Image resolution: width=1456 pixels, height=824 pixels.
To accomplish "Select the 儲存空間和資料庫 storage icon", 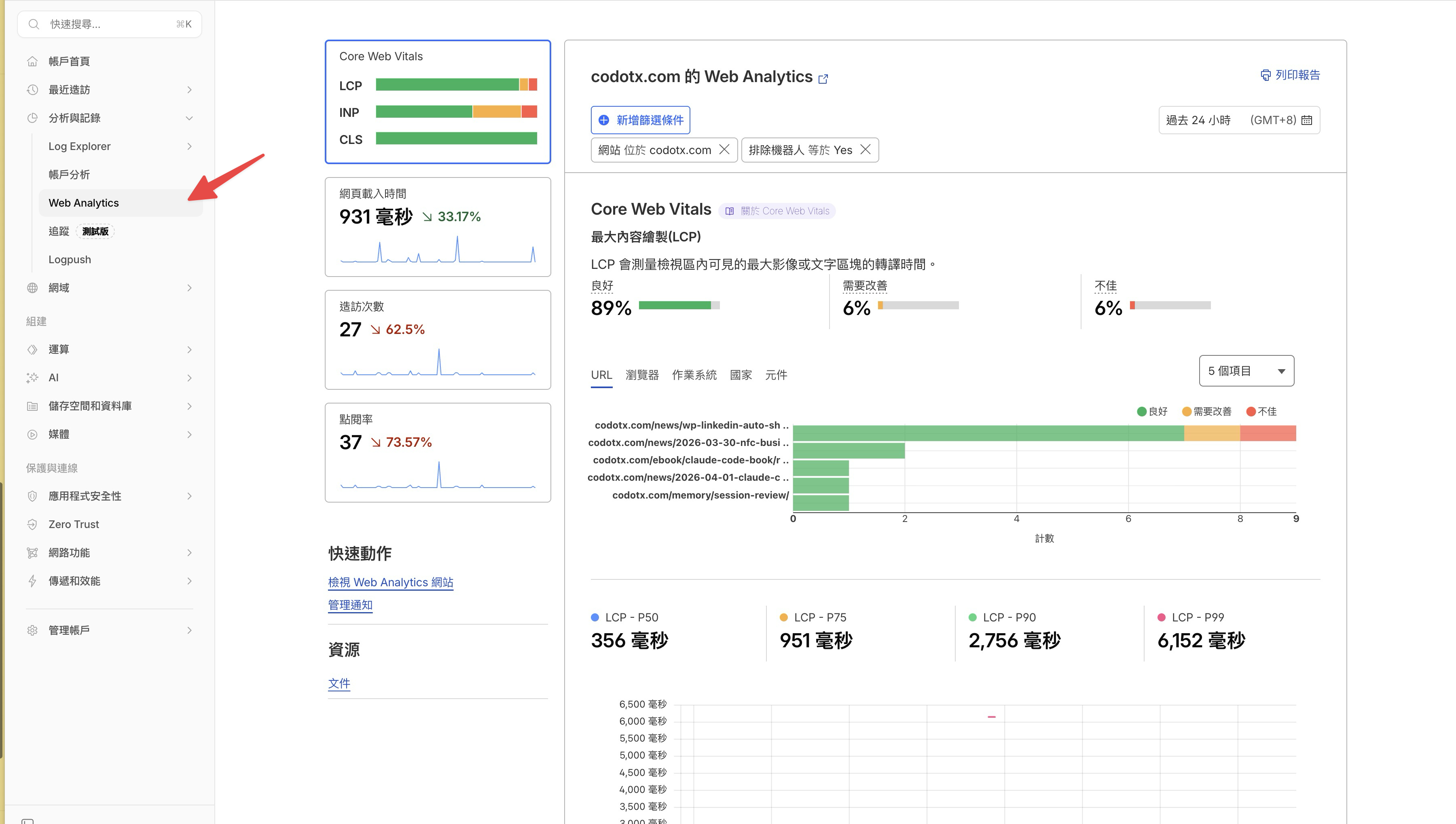I will coord(33,406).
